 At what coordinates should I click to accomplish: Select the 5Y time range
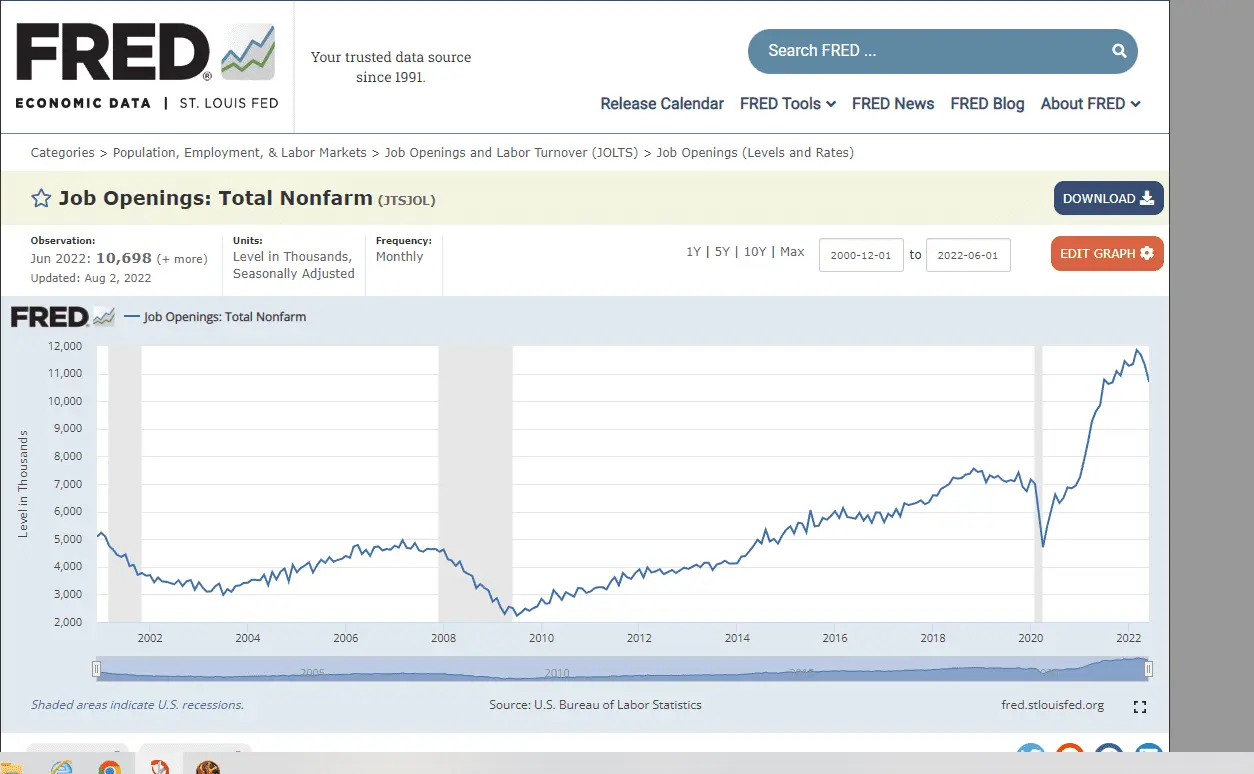722,252
